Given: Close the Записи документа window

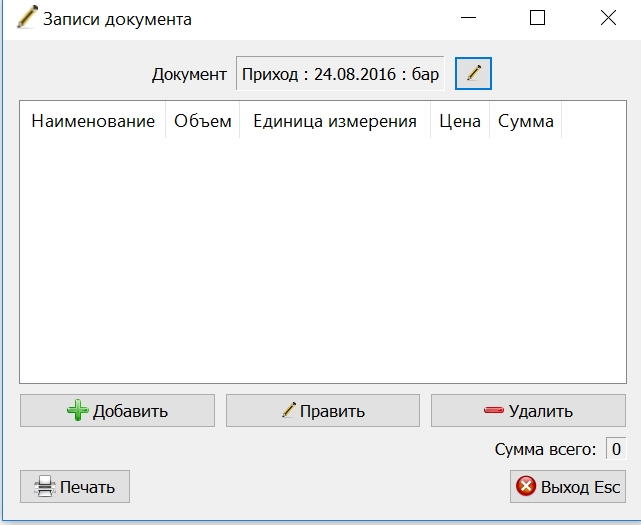Looking at the screenshot, I should [608, 18].
